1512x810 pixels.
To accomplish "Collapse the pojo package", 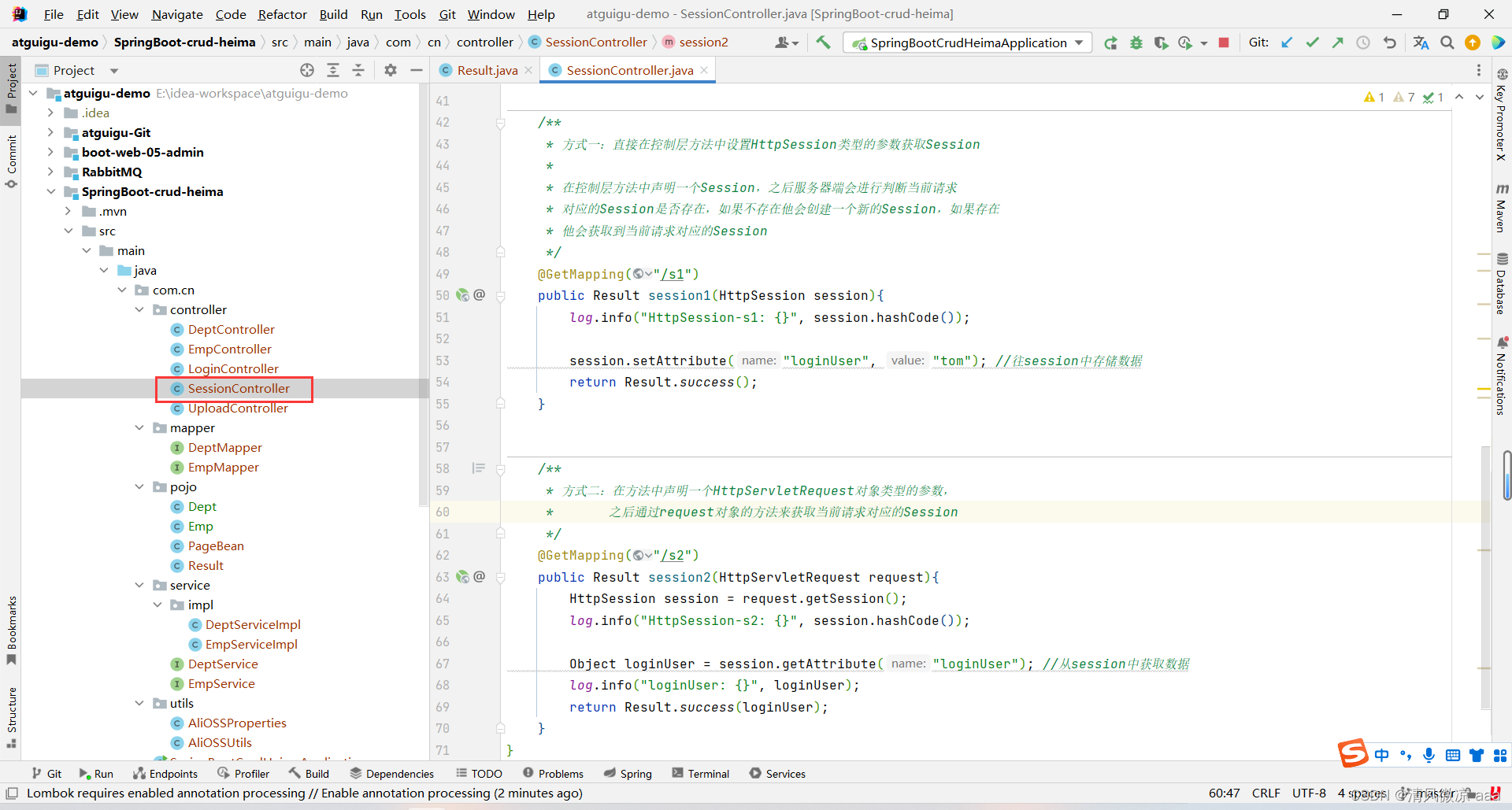I will (x=139, y=486).
